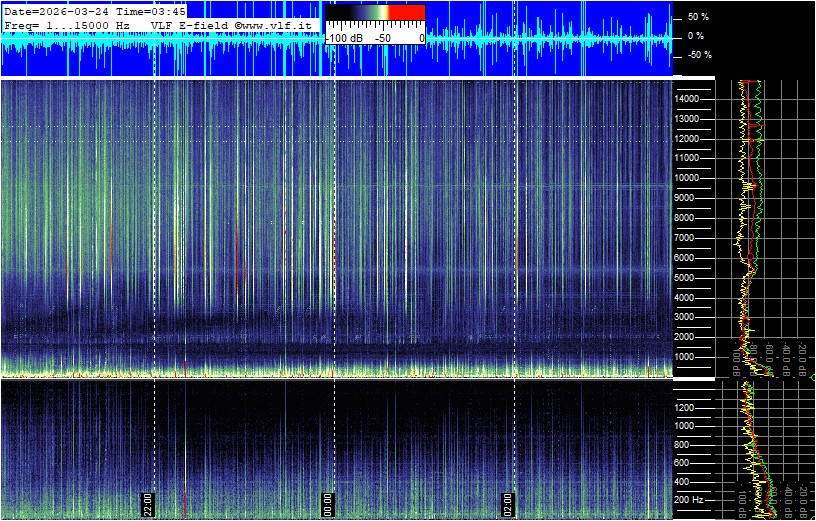Click the 50 % amplitude scale label
Viewport: 816px width, 521px height.
[x=697, y=17]
